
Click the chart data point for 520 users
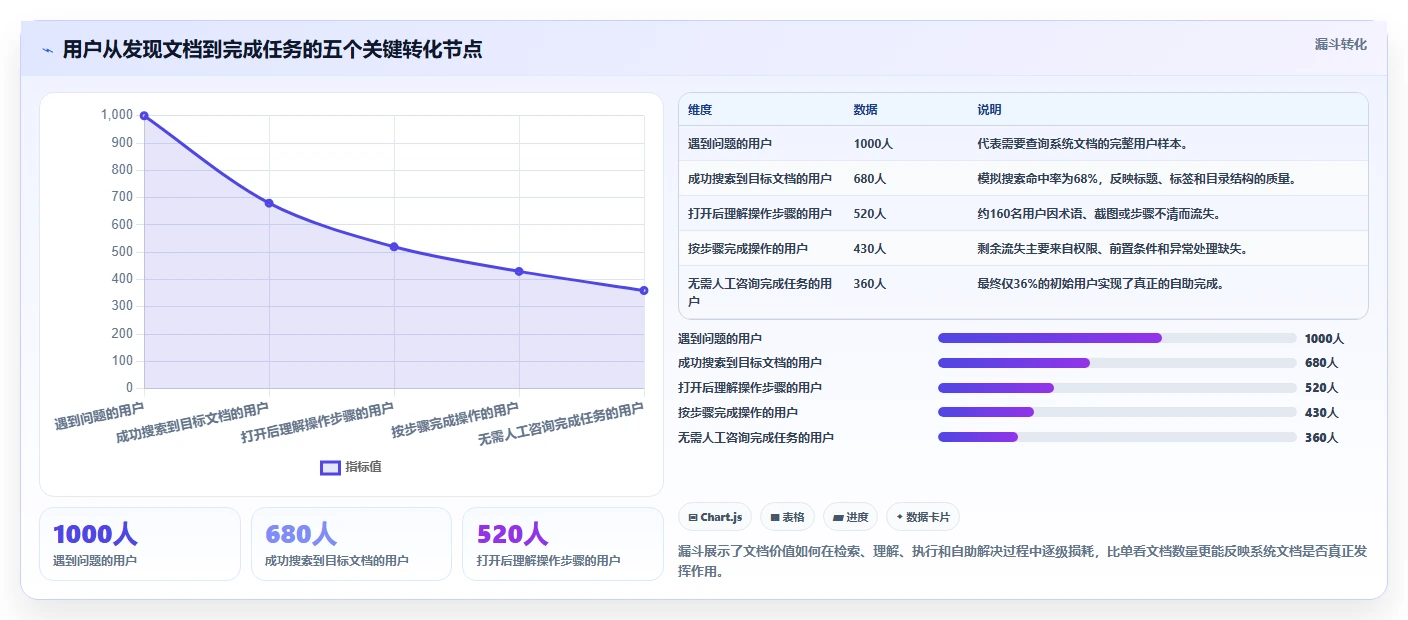pyautogui.click(x=394, y=247)
